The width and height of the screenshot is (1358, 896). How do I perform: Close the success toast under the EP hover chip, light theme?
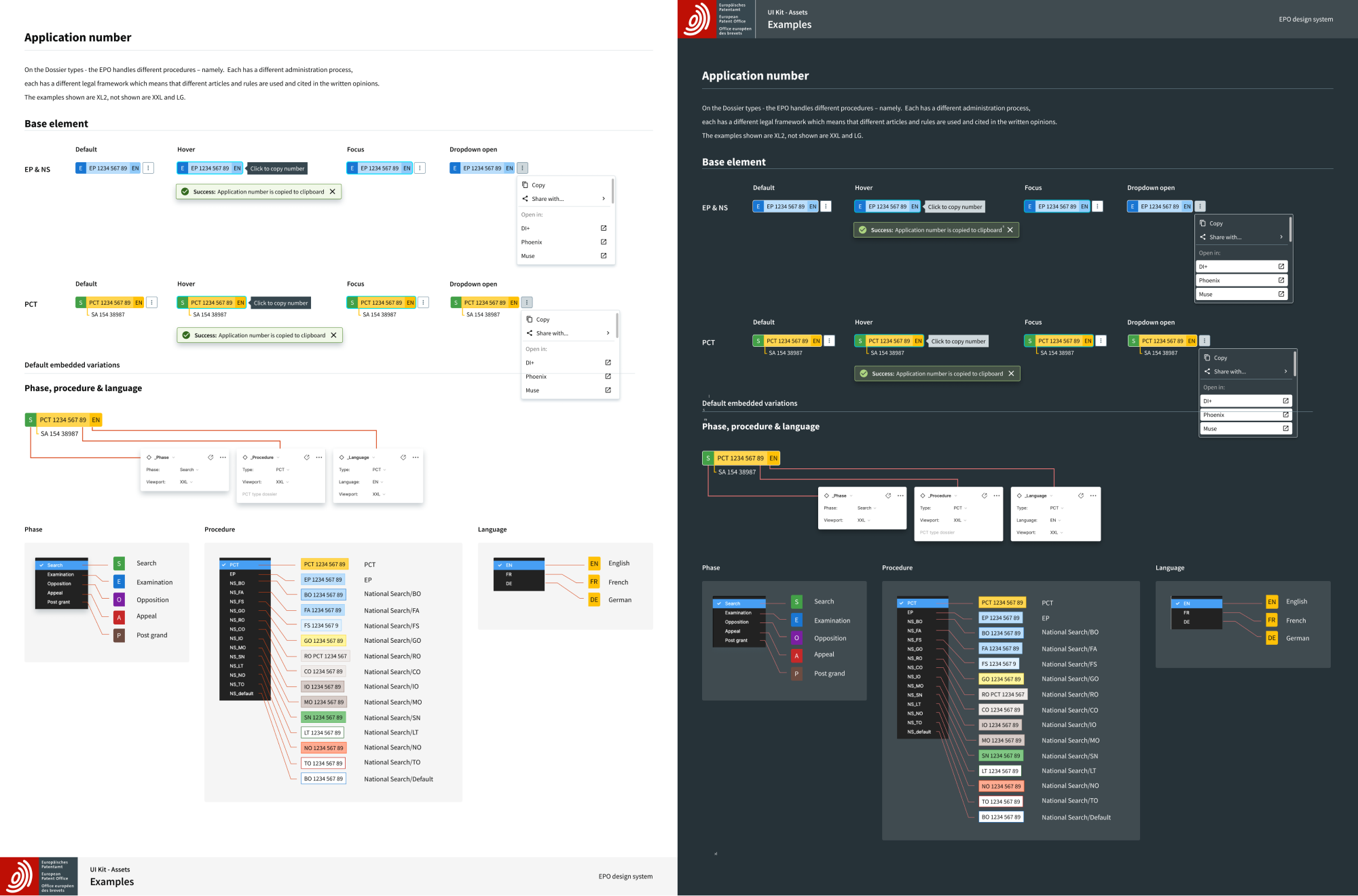coord(332,192)
